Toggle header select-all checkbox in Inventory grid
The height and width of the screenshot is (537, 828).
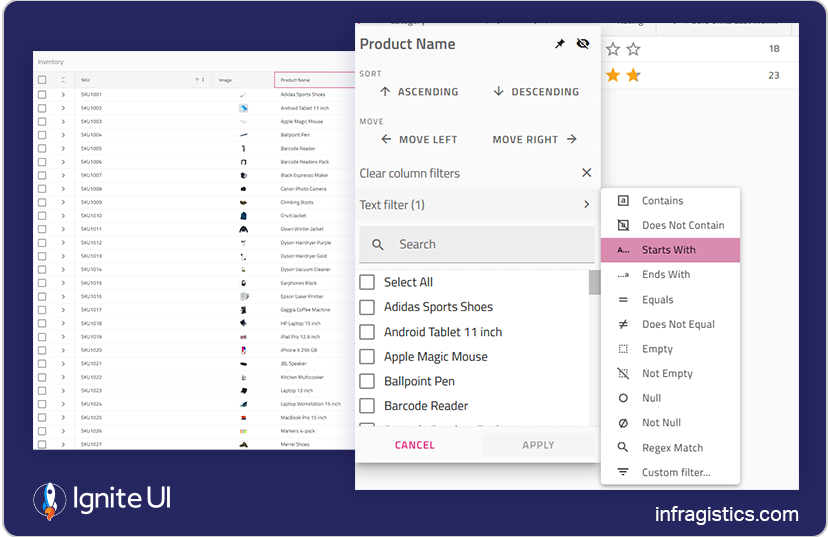42,80
